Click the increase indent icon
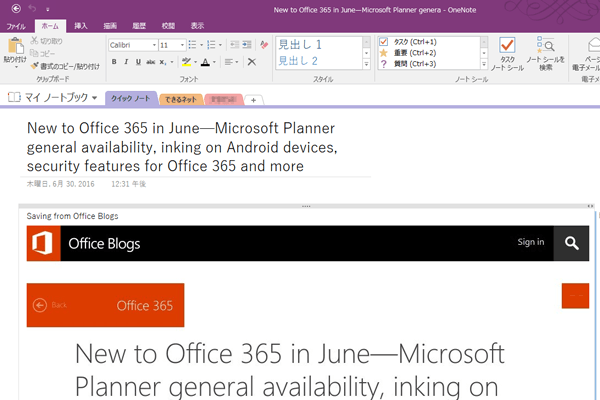This screenshot has height=400, width=600. (x=247, y=45)
